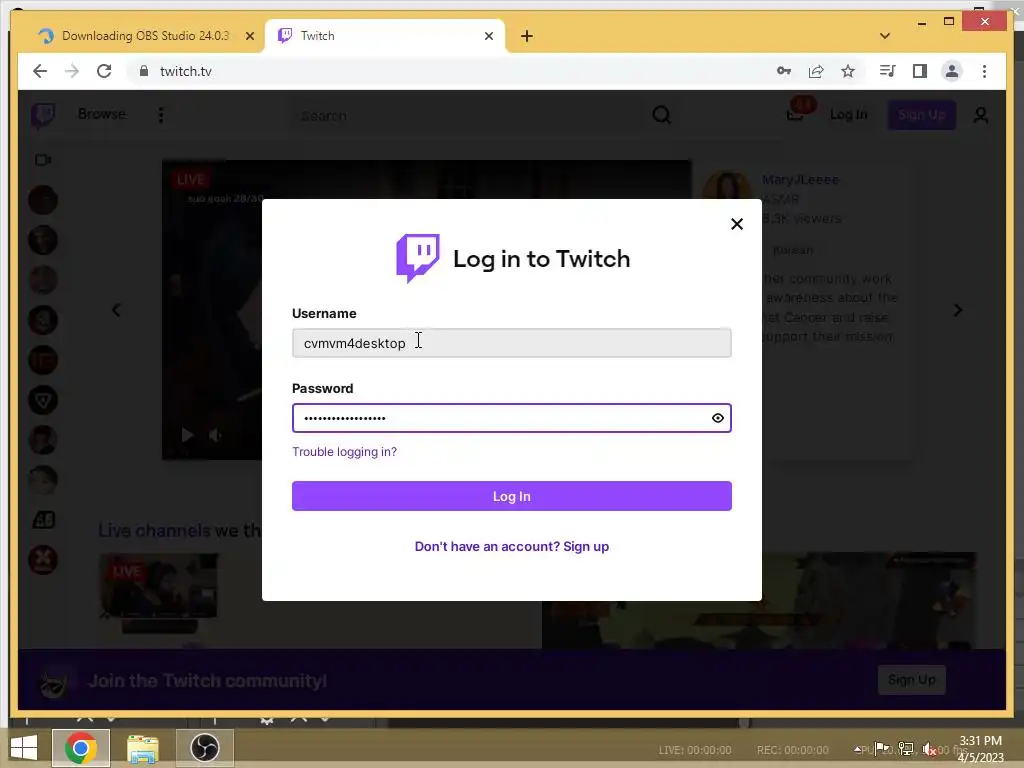Open the Trouble logging in? link
Screen dimensions: 1024x768
pos(344,452)
